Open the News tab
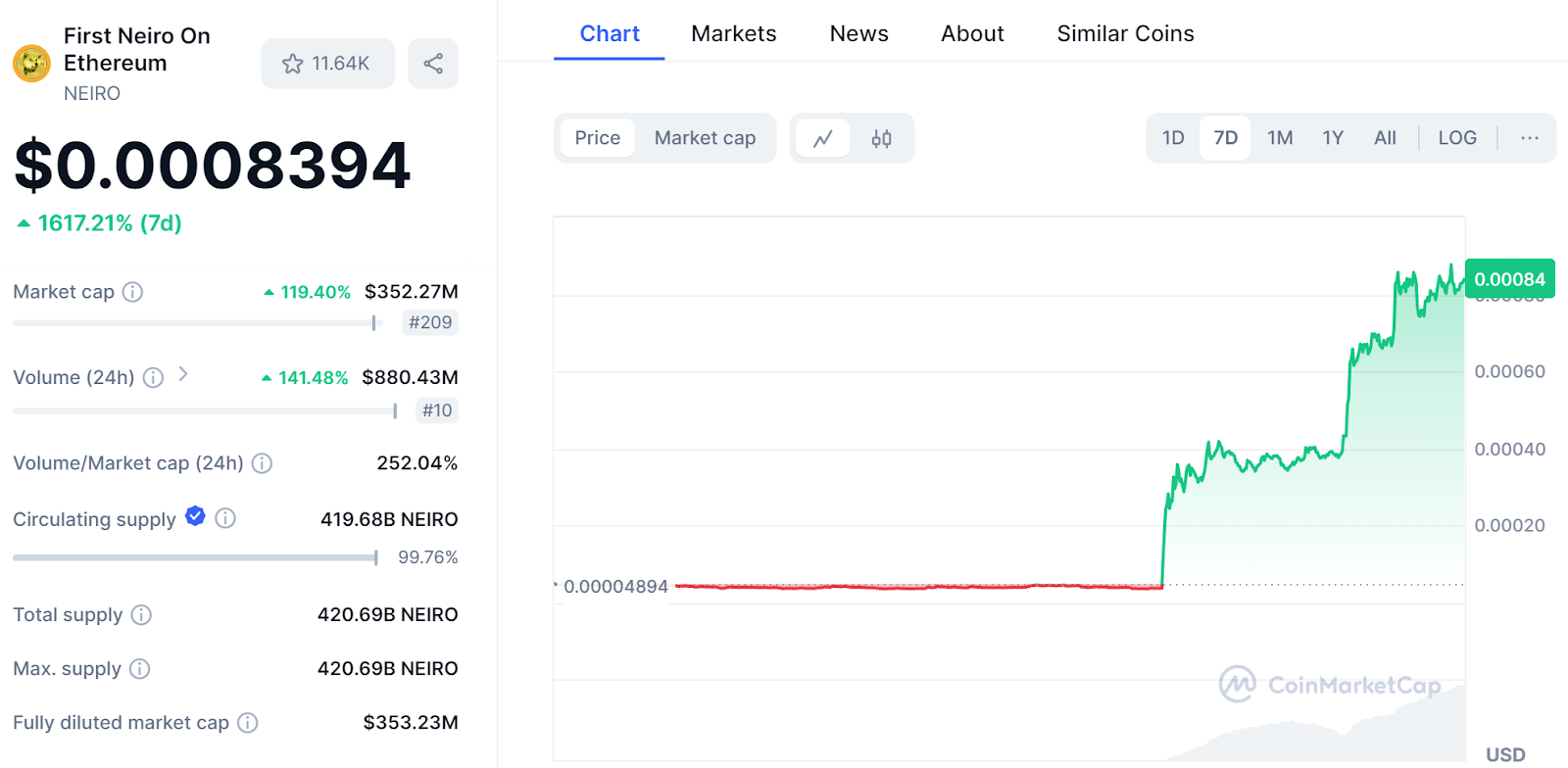The height and width of the screenshot is (768, 1568). pyautogui.click(x=859, y=34)
